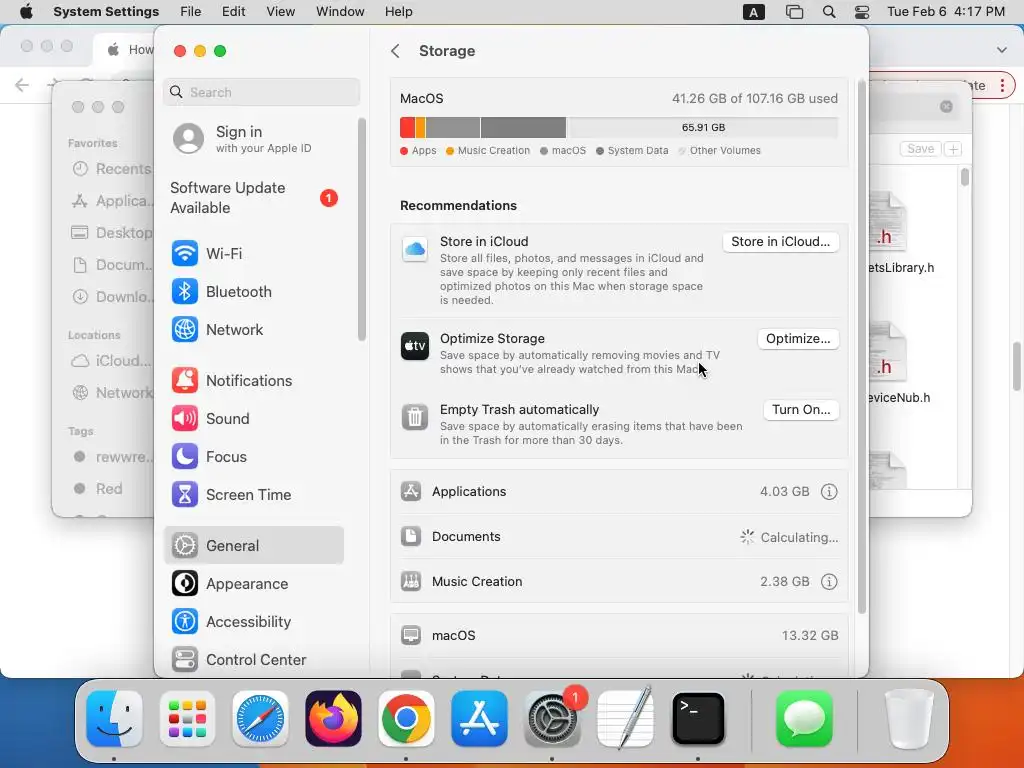Viewport: 1024px width, 768px height.
Task: Click System Settings icon in Dock
Action: point(552,719)
